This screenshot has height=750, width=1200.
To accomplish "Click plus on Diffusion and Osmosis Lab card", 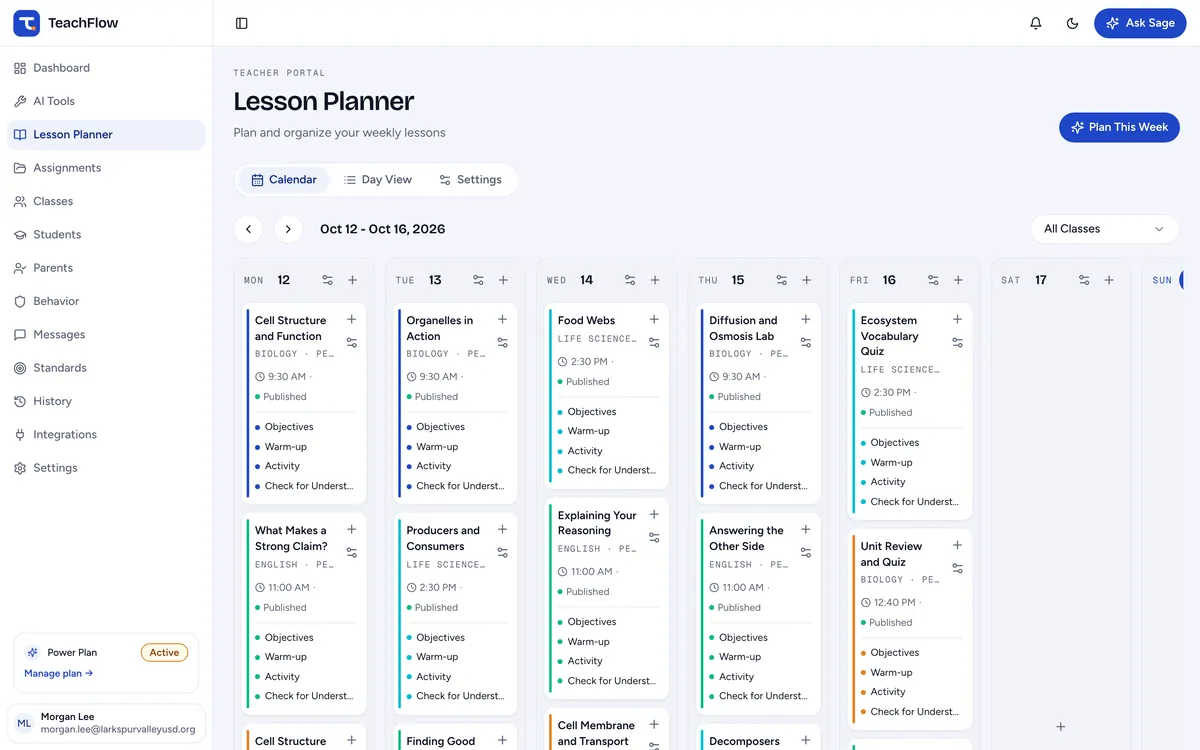I will coord(805,319).
